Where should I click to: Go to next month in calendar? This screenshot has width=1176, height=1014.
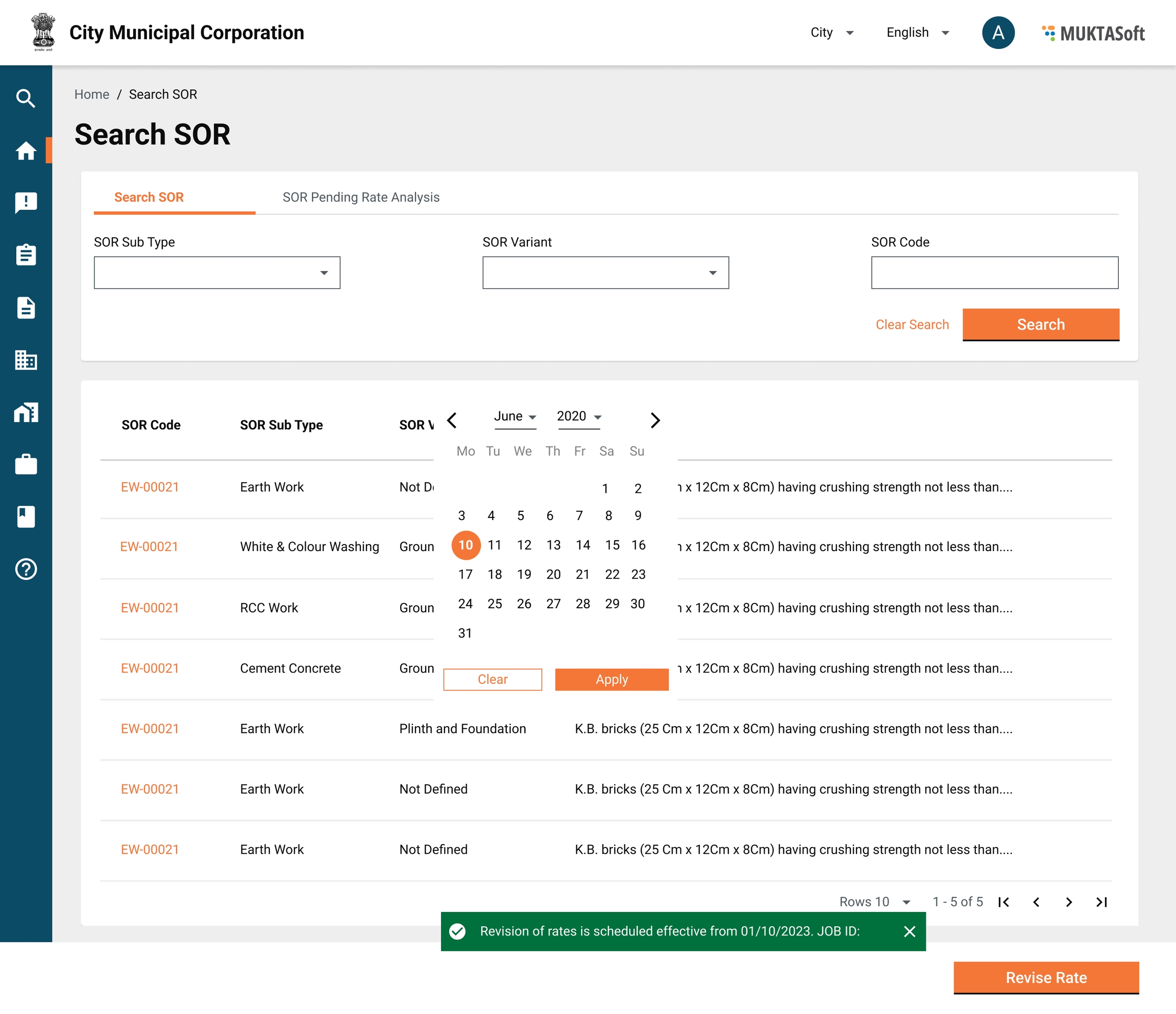click(655, 421)
